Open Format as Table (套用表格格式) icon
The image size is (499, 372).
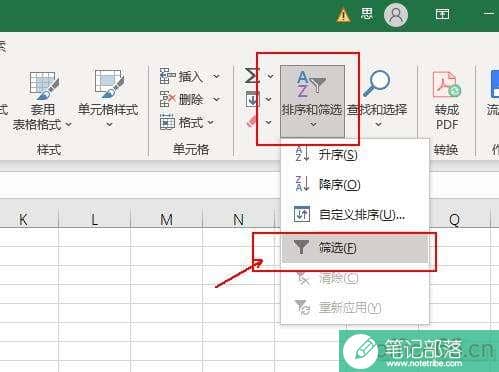coord(44,85)
